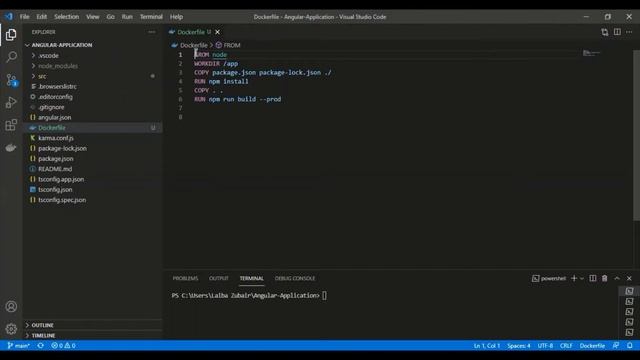Image resolution: width=640 pixels, height=360 pixels.
Task: Open the Run and Debug view icon
Action: (x=11, y=102)
